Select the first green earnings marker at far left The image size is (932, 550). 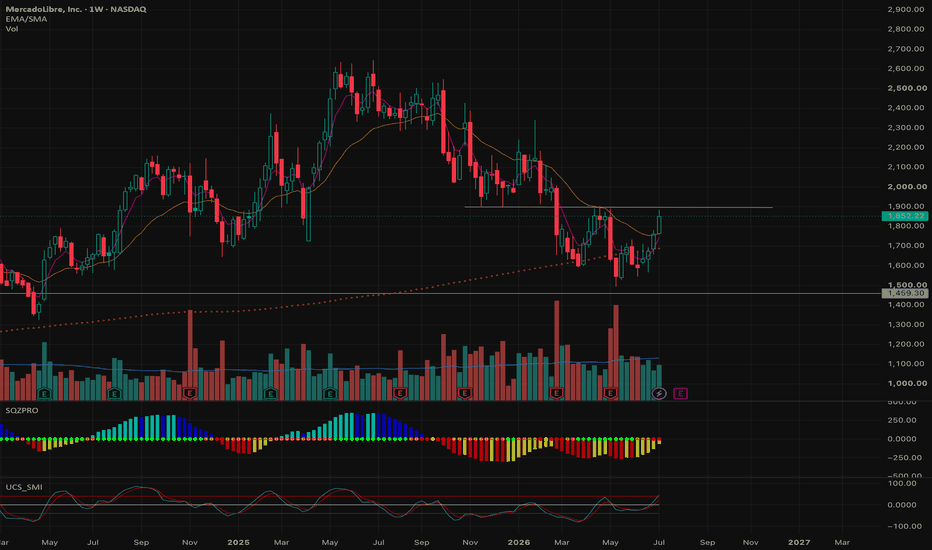(44, 393)
